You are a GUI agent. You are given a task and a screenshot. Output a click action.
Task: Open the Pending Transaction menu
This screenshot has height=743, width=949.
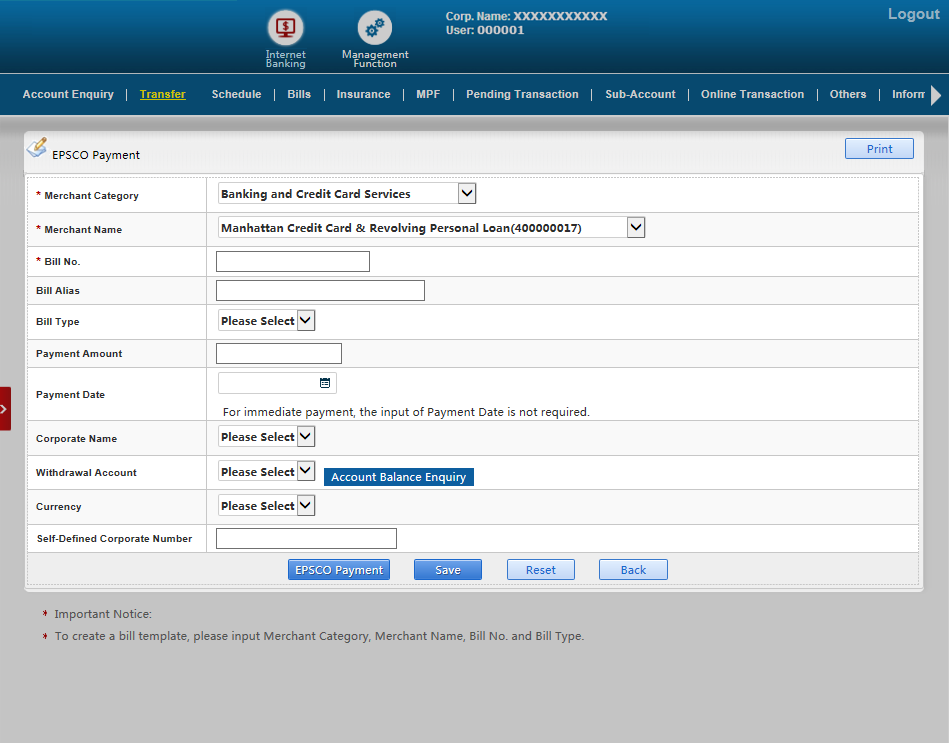[522, 94]
